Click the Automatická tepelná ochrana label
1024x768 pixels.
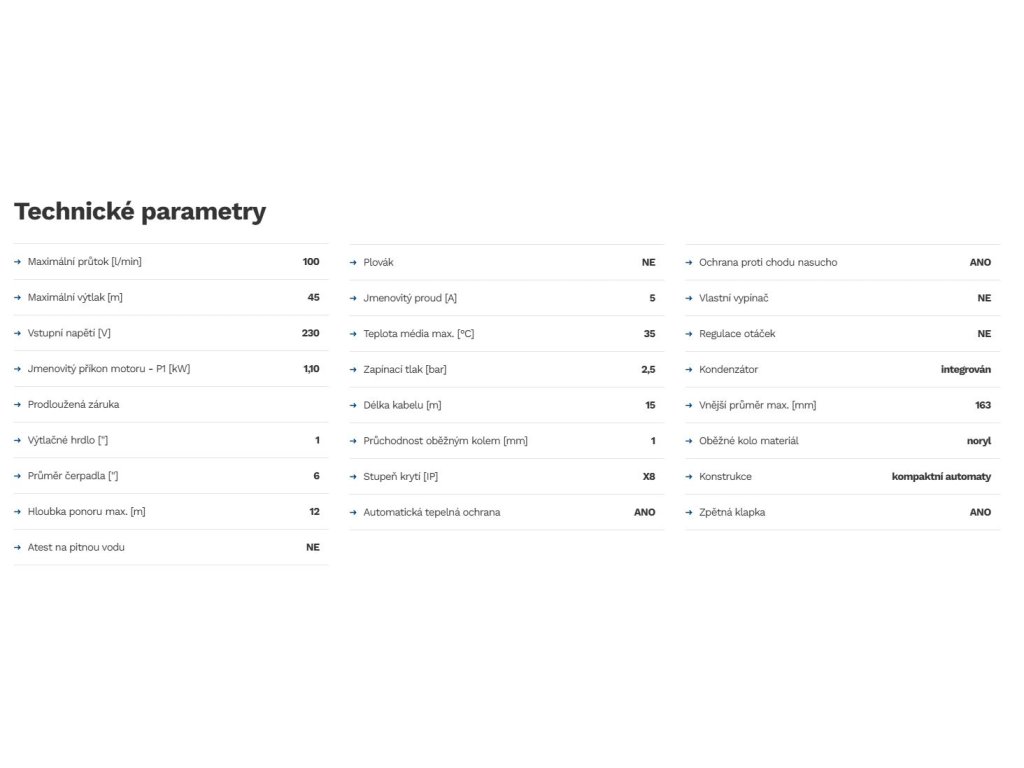click(431, 512)
